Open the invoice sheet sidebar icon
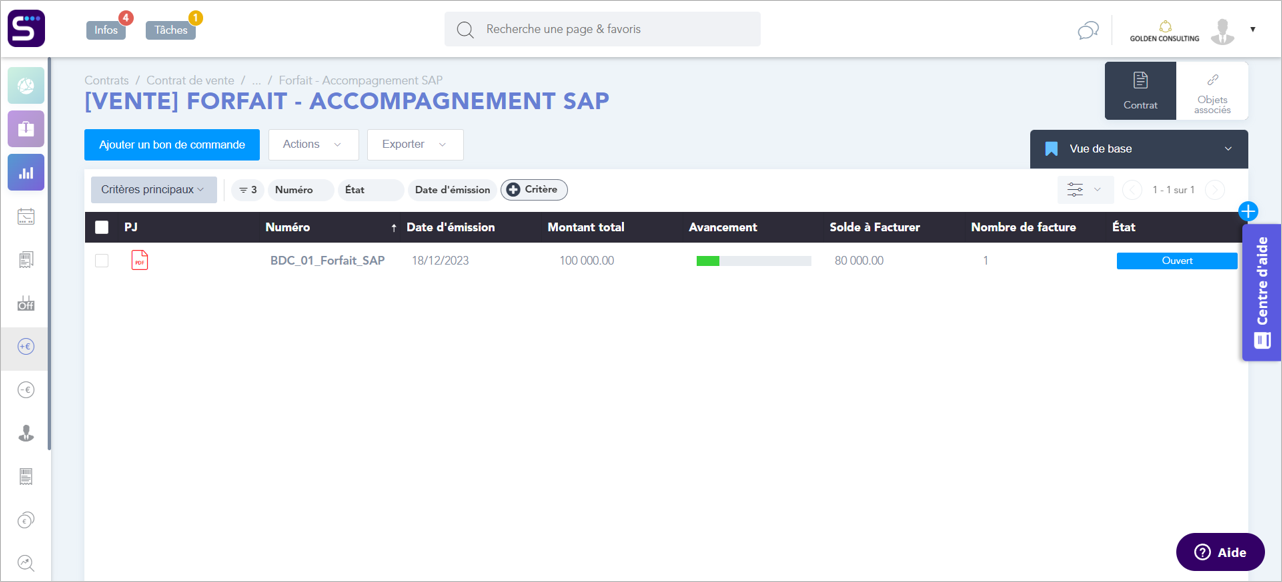The width and height of the screenshot is (1282, 582). pos(26,476)
